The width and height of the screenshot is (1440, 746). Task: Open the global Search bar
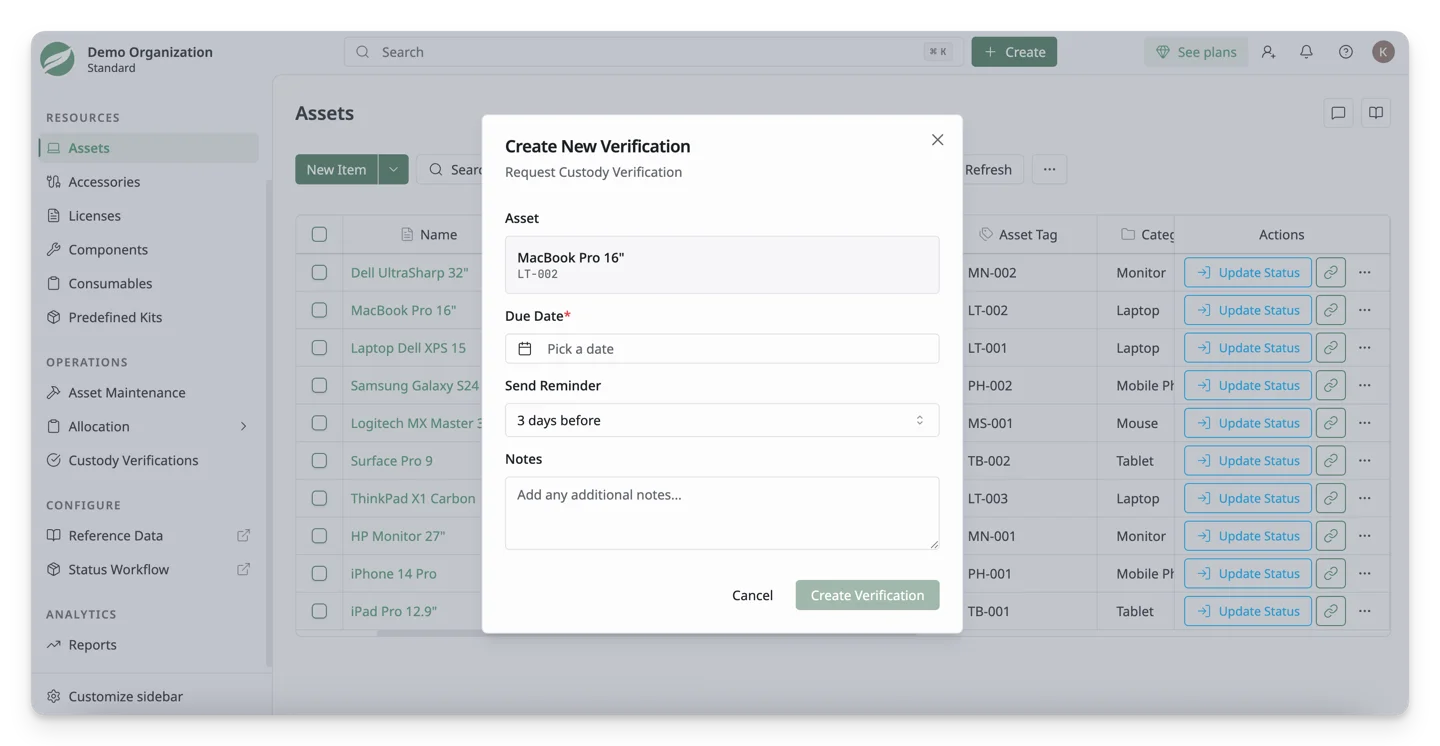654,52
